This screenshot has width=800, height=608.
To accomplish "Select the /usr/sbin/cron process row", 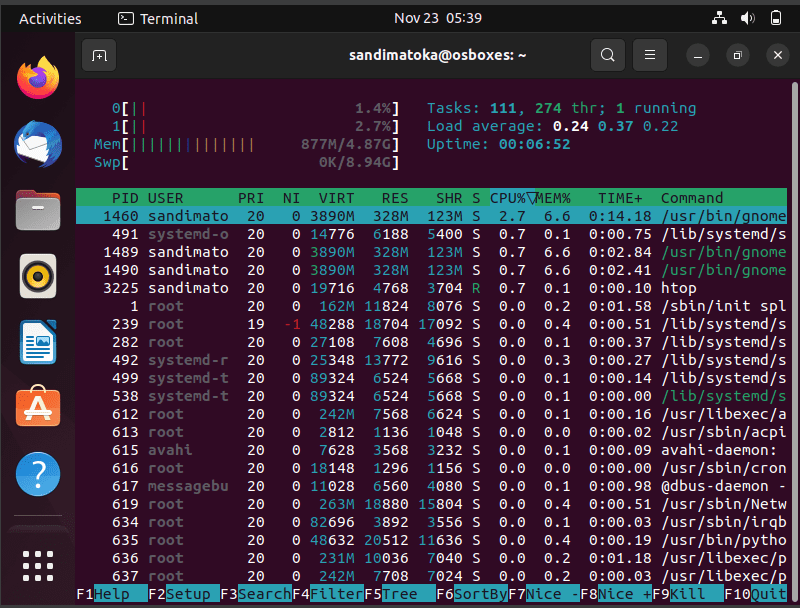I will [x=431, y=468].
